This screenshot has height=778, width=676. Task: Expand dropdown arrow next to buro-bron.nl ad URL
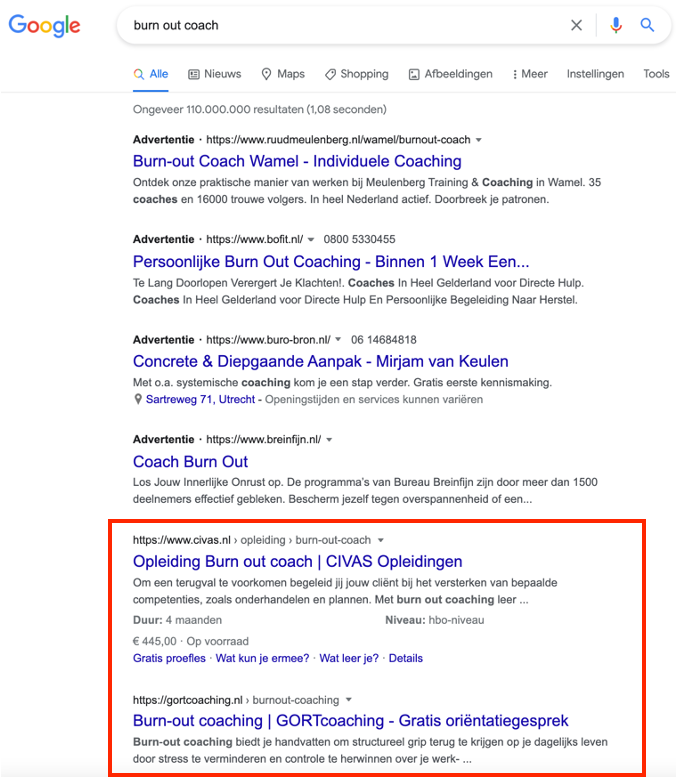click(x=338, y=339)
